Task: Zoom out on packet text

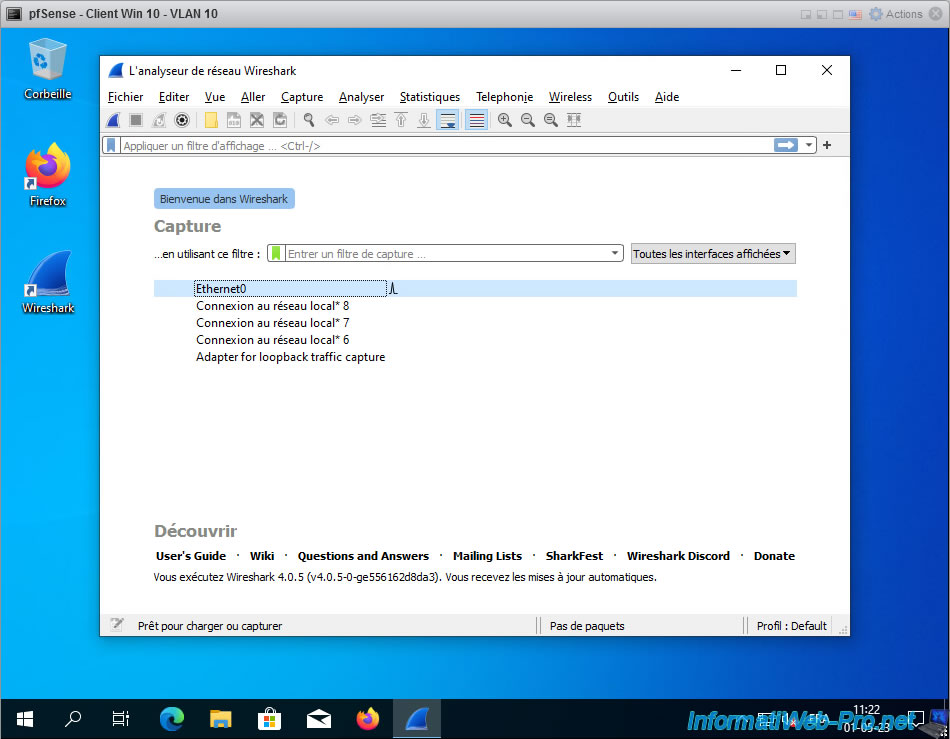Action: tap(528, 120)
